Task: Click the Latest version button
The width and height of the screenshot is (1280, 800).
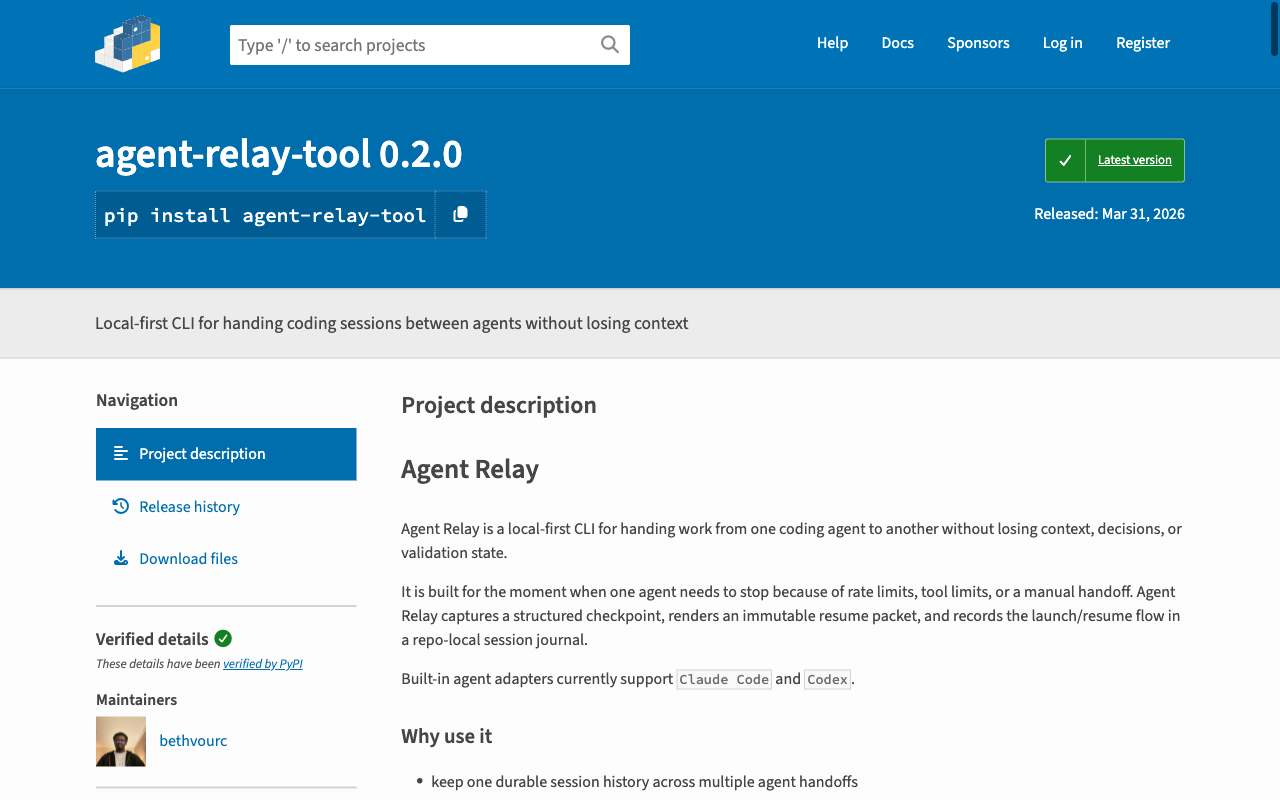Action: (x=1134, y=160)
